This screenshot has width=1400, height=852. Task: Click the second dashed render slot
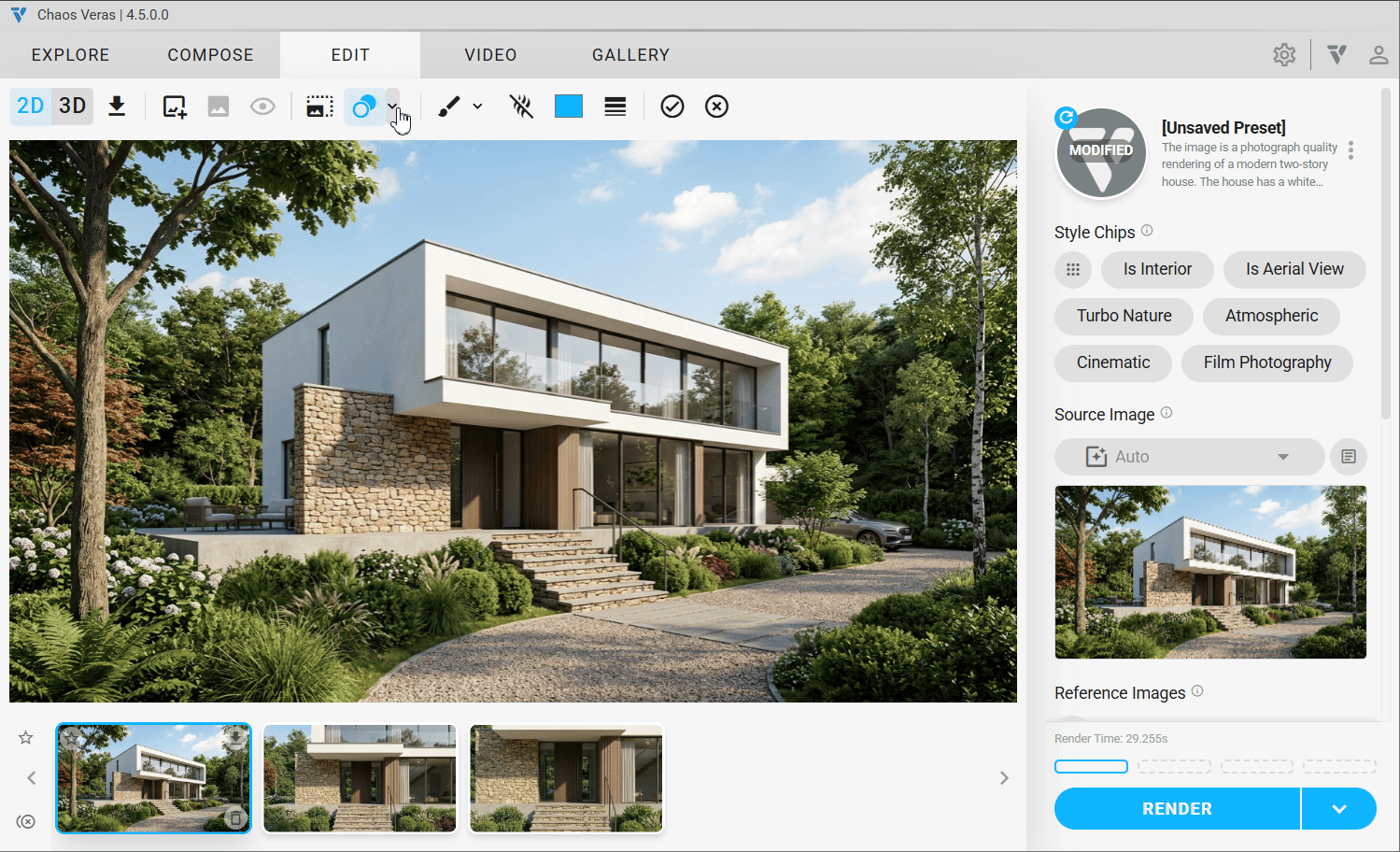1174,767
